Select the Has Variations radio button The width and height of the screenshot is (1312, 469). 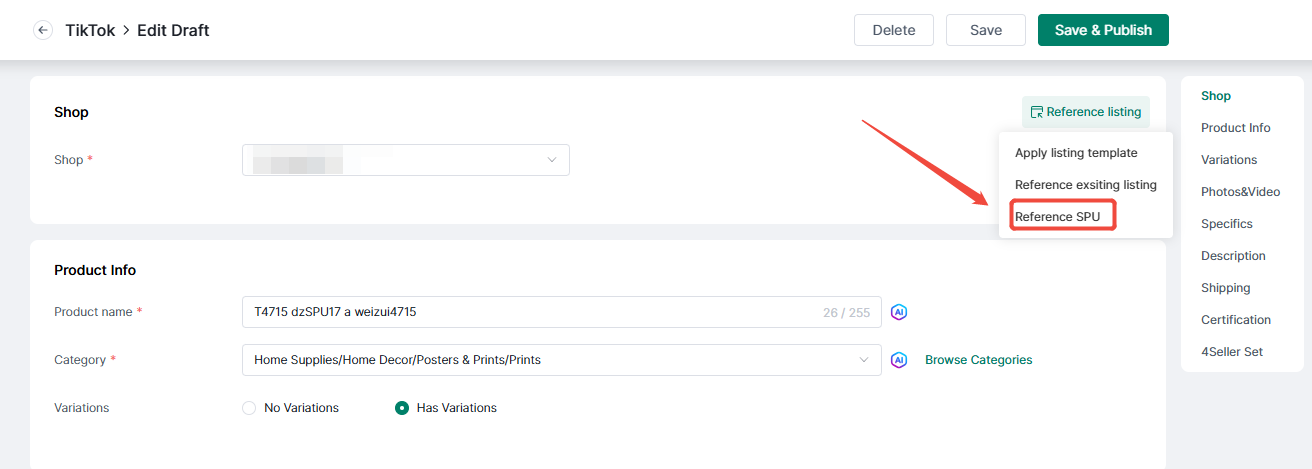pos(402,408)
